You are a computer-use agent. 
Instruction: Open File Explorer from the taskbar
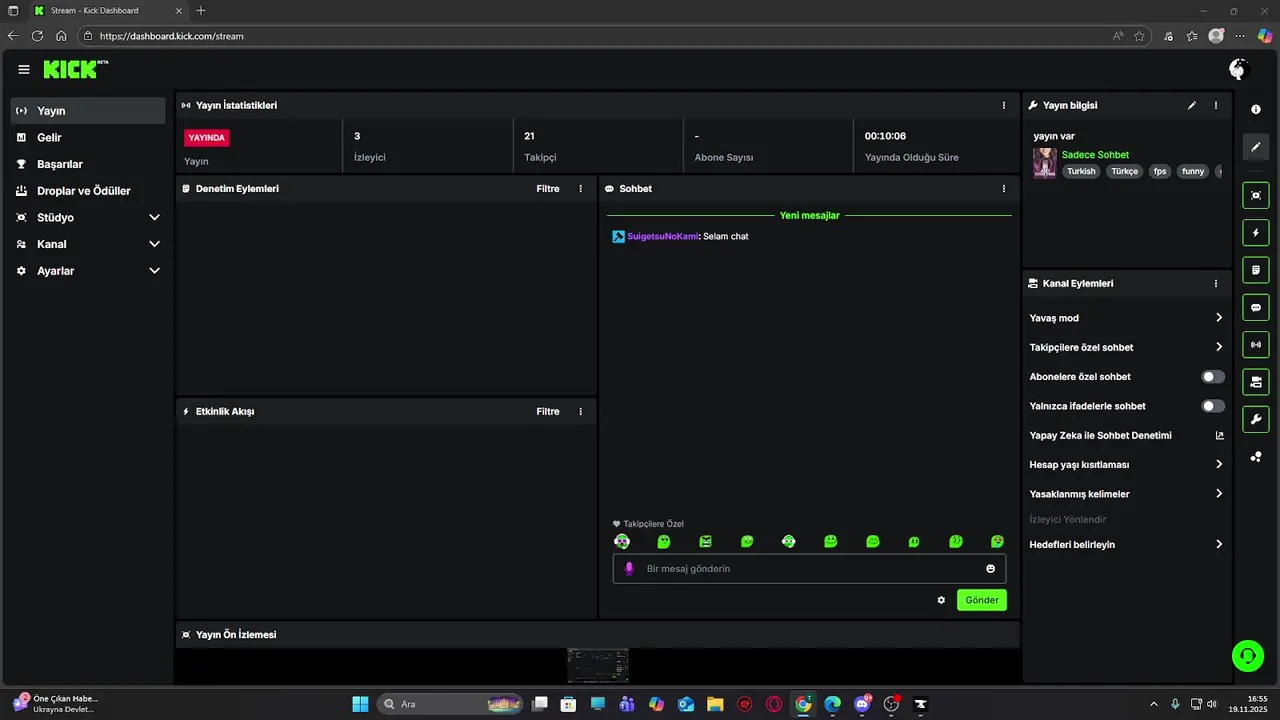point(715,704)
